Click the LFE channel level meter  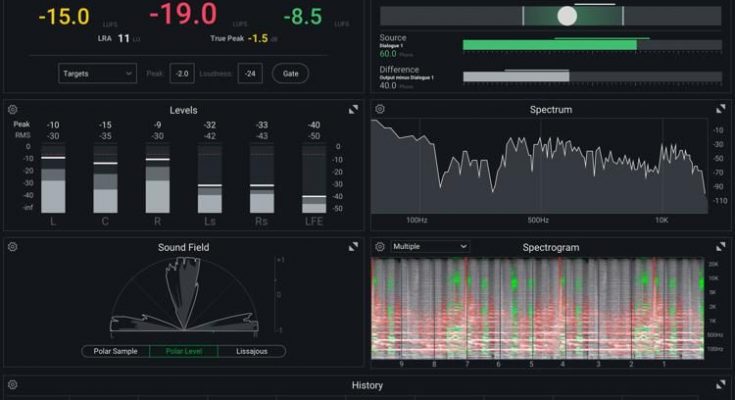click(314, 178)
